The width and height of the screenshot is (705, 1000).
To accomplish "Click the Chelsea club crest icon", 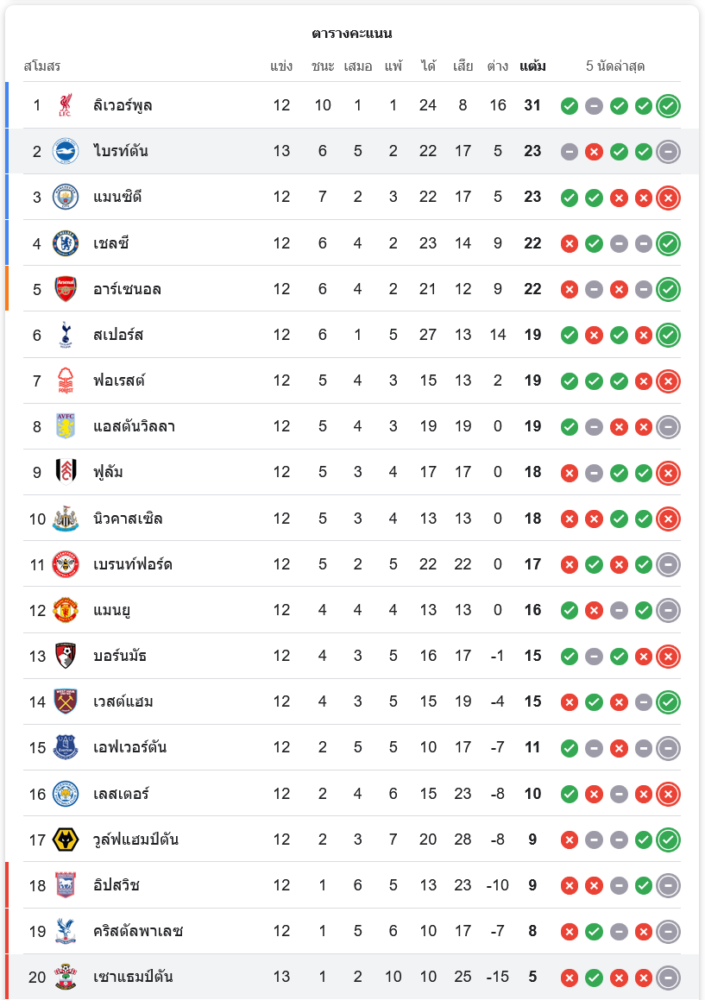I will [65, 243].
